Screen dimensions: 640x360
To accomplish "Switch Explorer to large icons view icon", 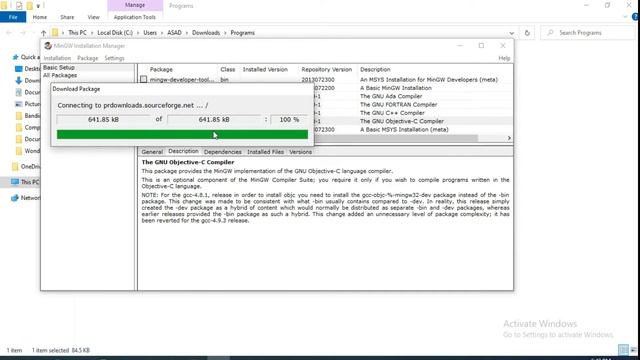I will (633, 350).
